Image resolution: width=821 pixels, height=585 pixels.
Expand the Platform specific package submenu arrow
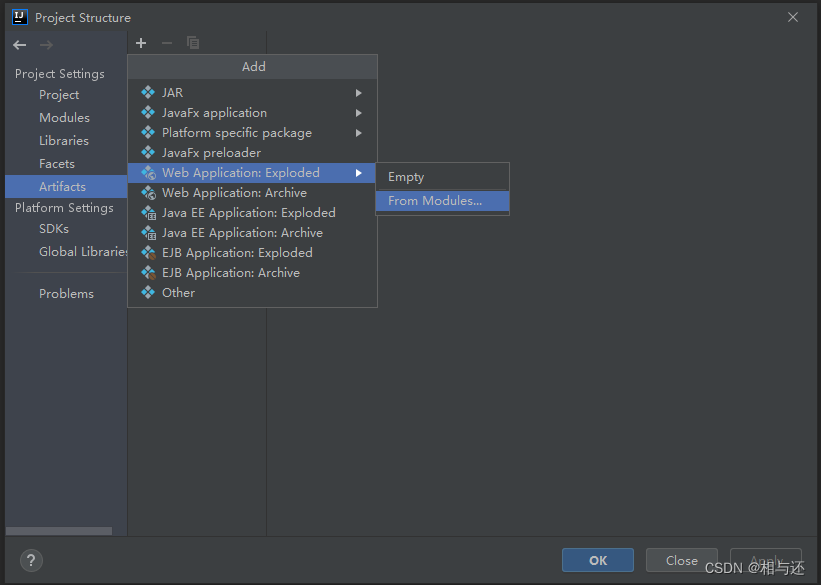point(359,133)
